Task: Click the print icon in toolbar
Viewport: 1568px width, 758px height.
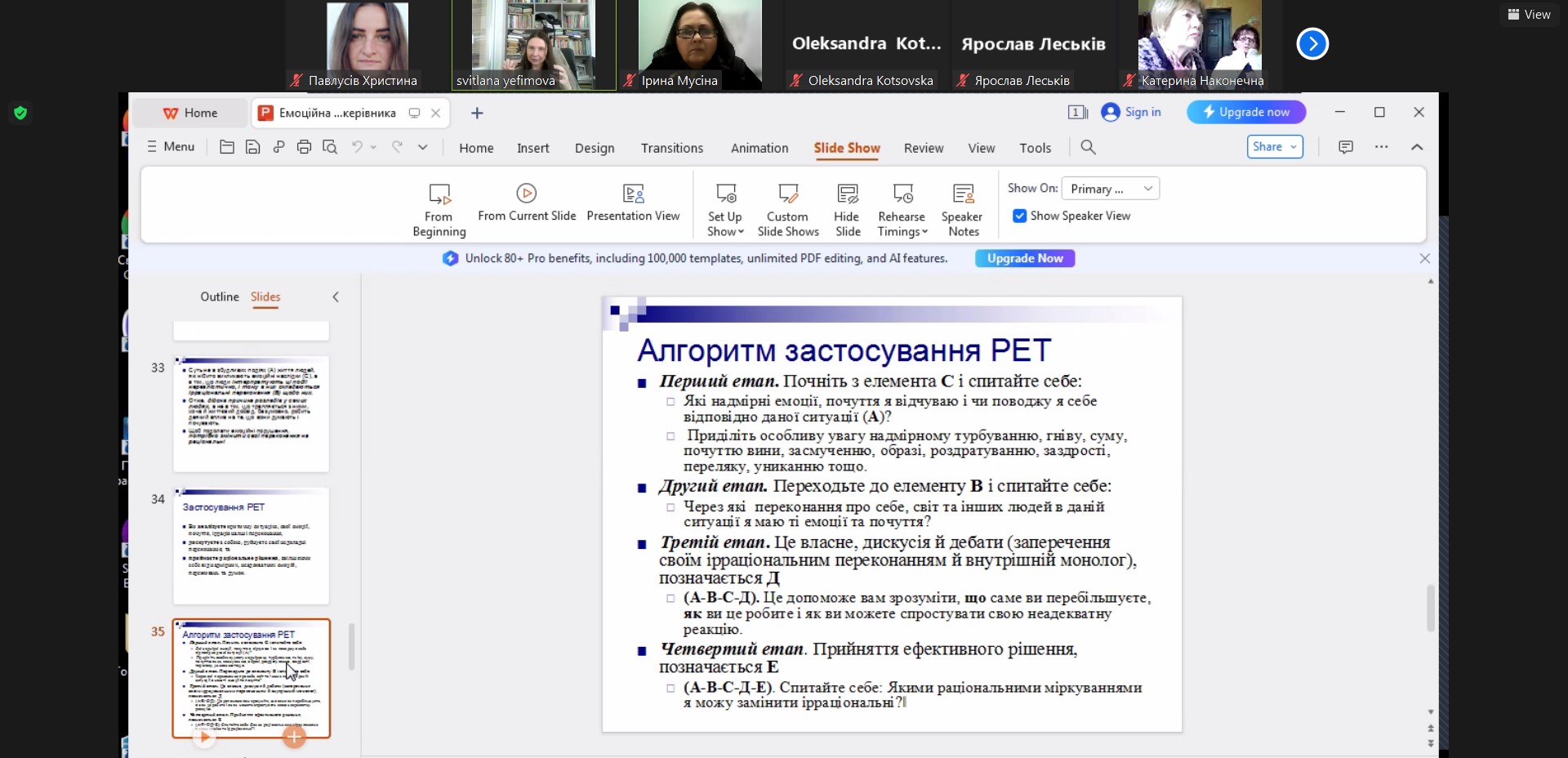Action: [x=304, y=147]
